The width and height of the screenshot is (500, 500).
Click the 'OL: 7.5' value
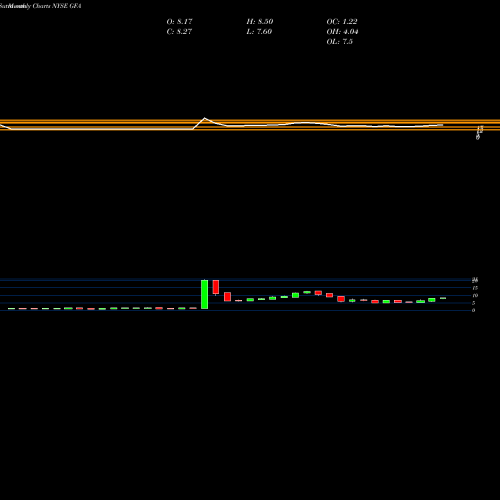[339, 42]
